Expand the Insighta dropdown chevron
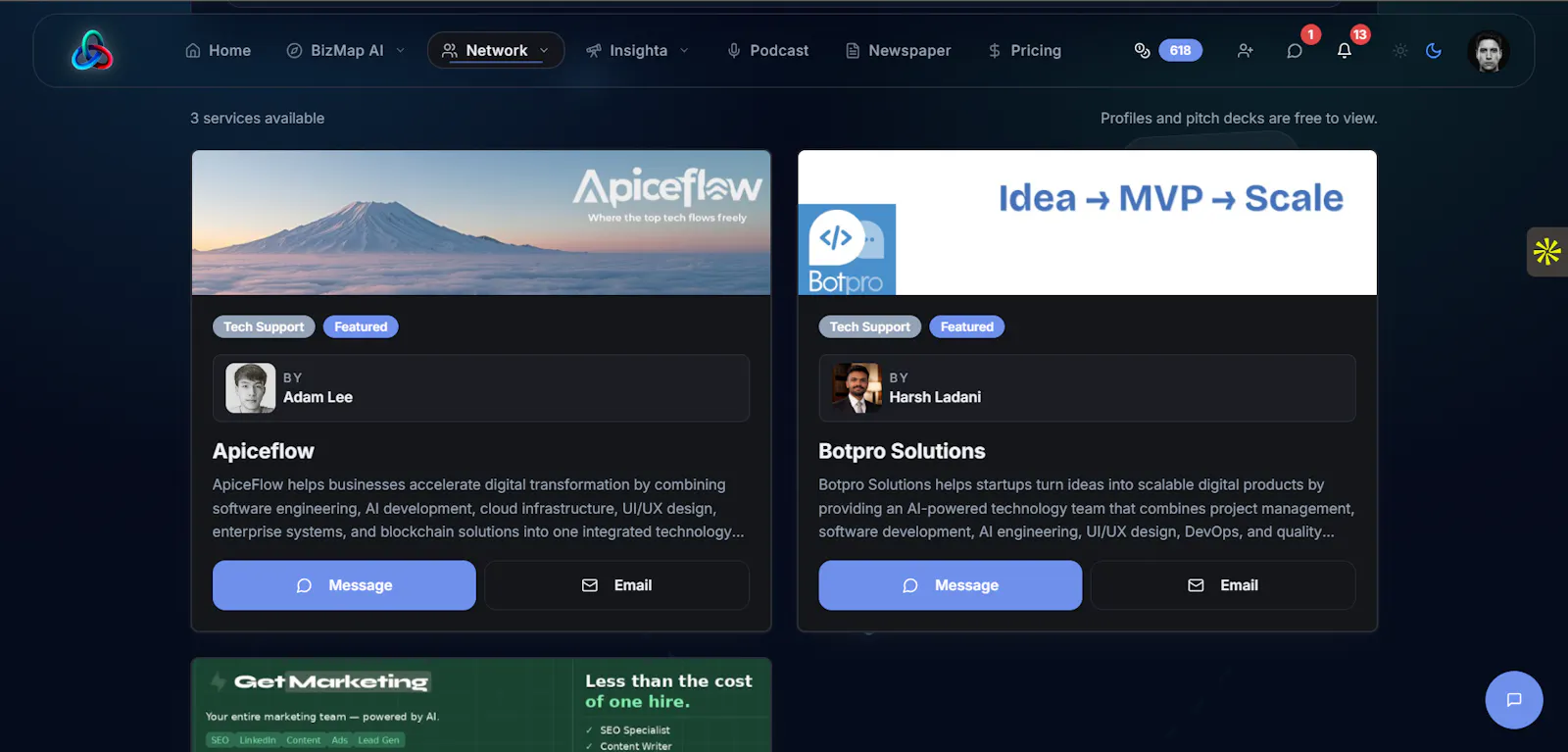 [684, 51]
